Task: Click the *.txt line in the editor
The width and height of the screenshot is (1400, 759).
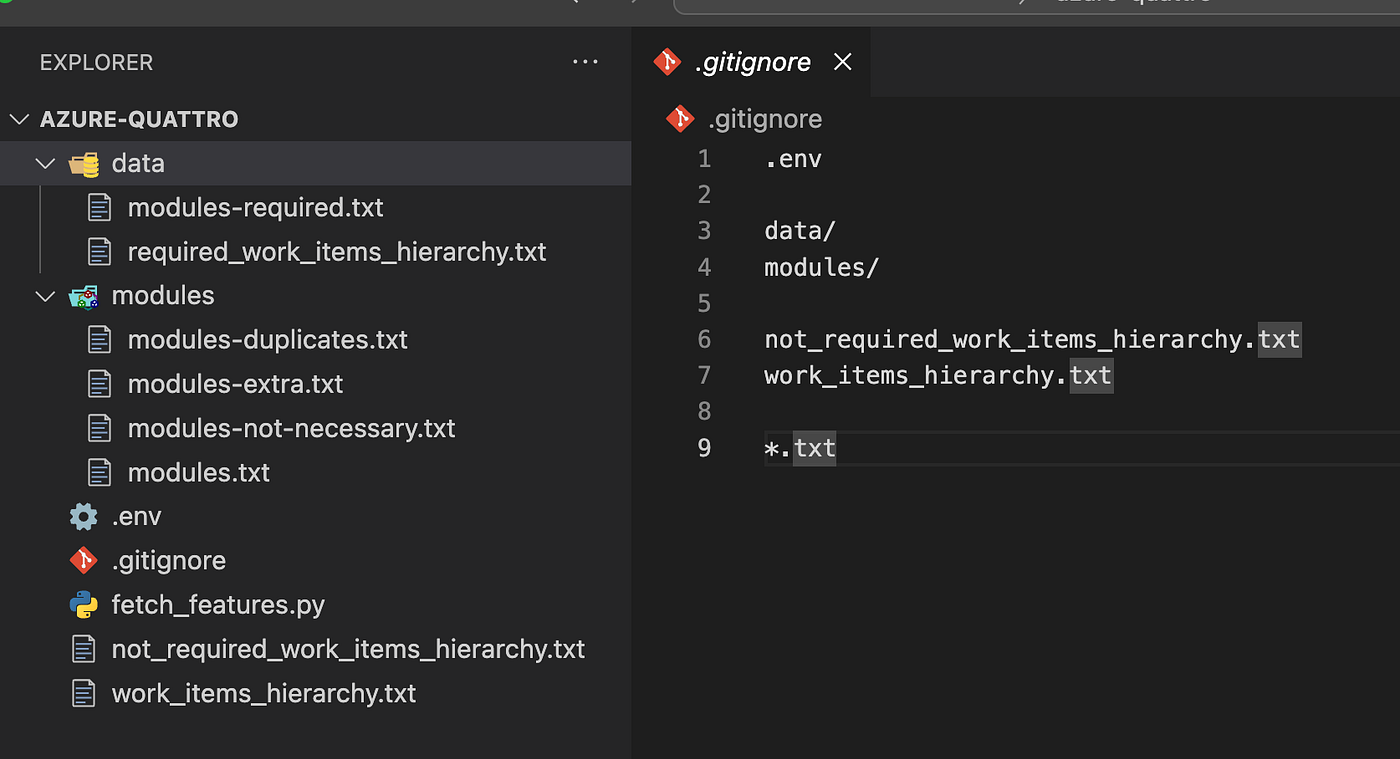Action: (800, 448)
